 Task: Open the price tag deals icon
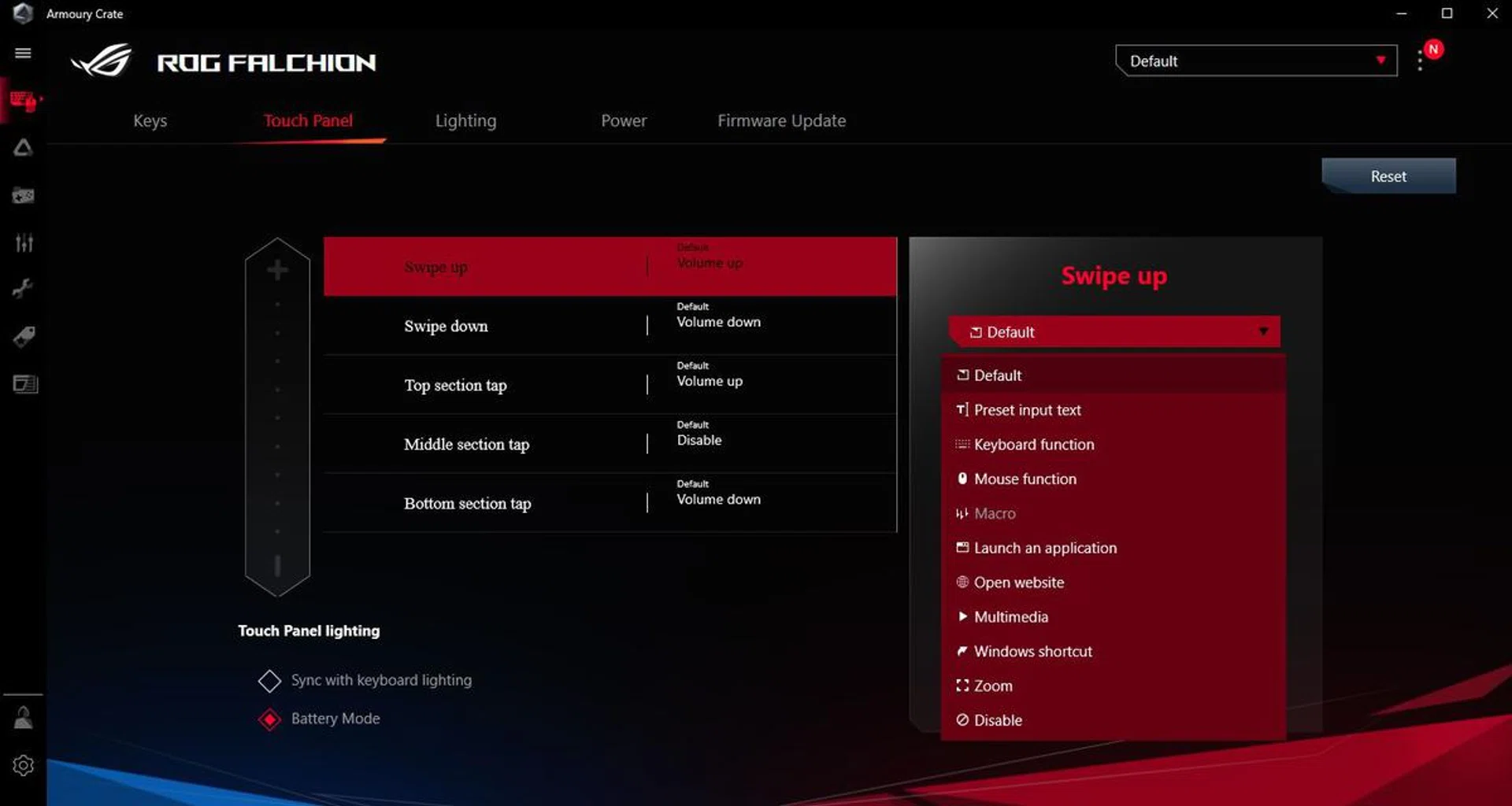(x=24, y=337)
